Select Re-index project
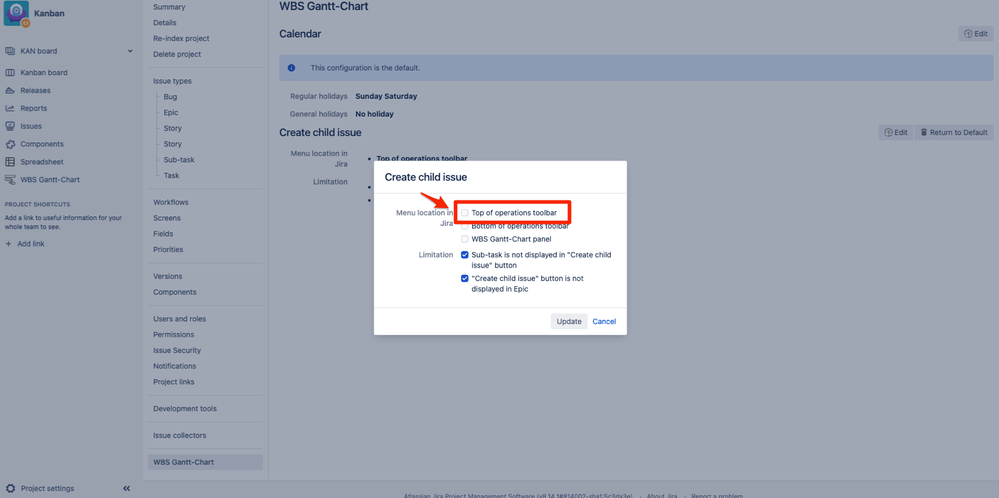Viewport: 999px width, 498px height. (x=181, y=38)
